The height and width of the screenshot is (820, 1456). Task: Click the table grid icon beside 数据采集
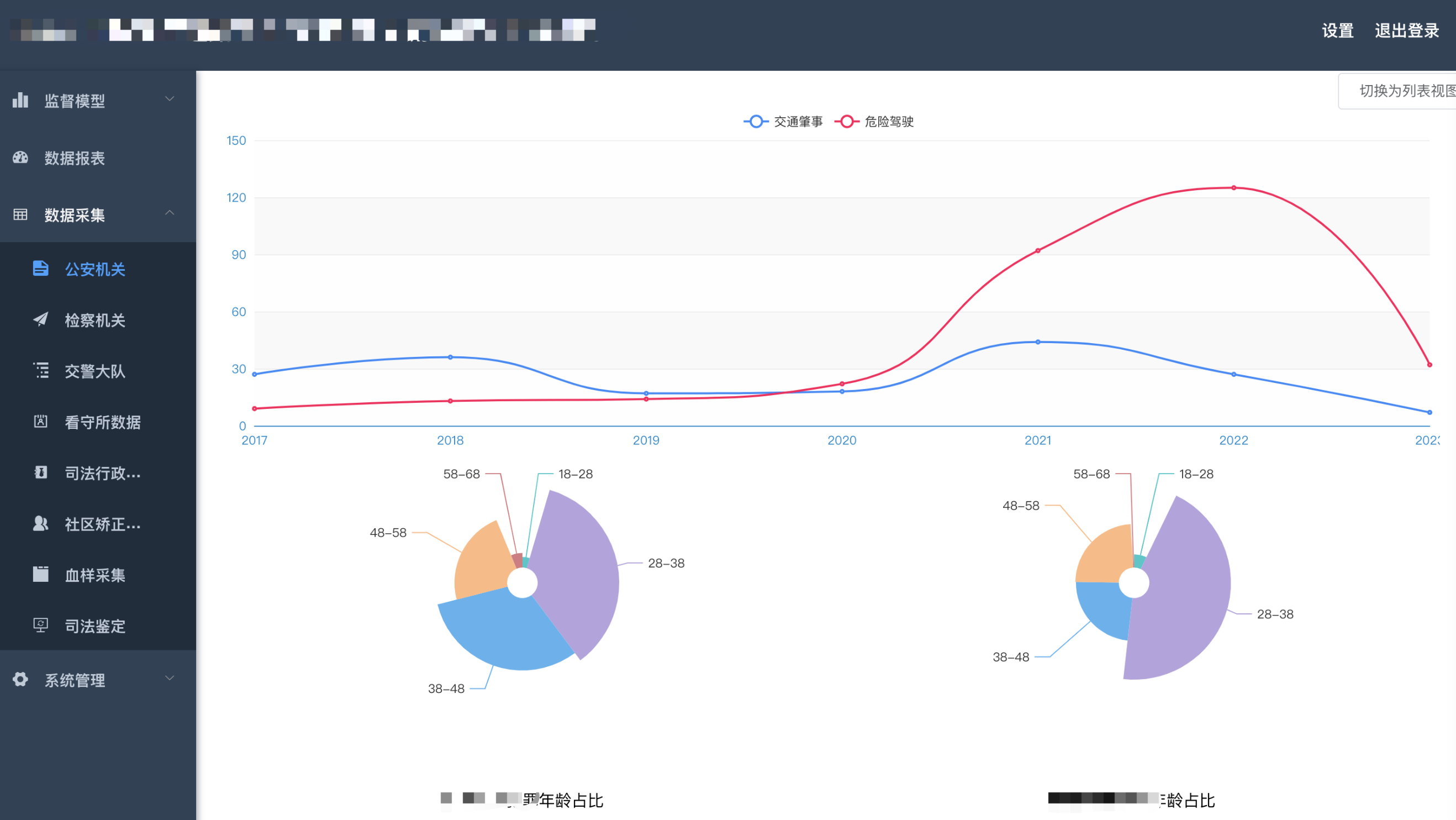tap(20, 214)
